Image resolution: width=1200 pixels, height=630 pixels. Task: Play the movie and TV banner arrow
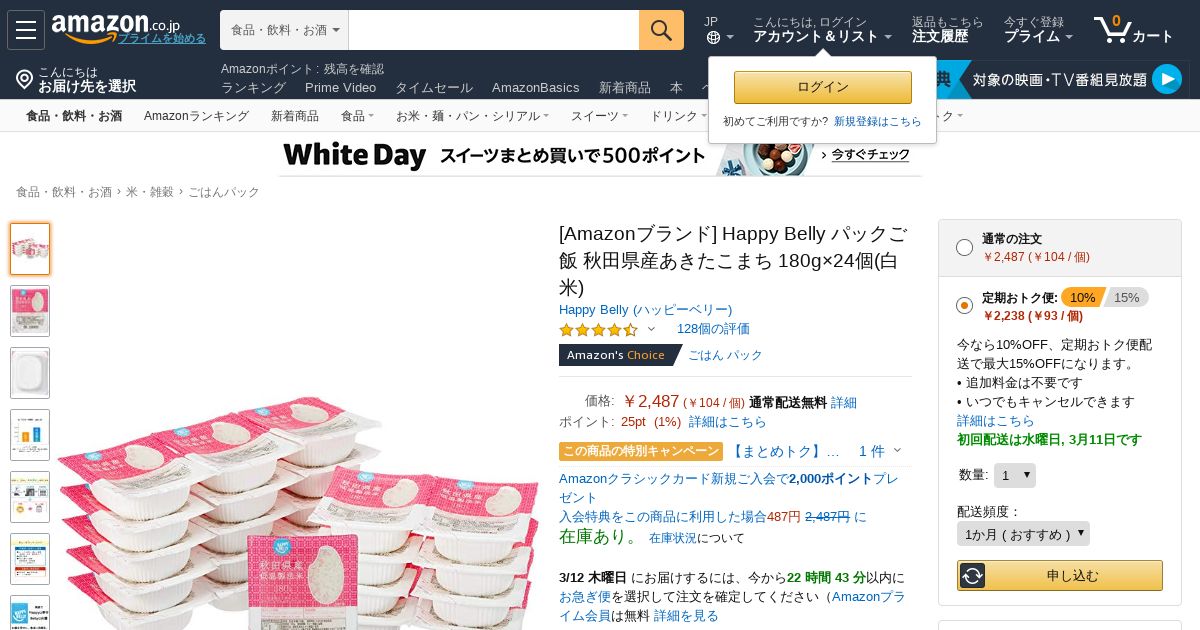[1166, 79]
